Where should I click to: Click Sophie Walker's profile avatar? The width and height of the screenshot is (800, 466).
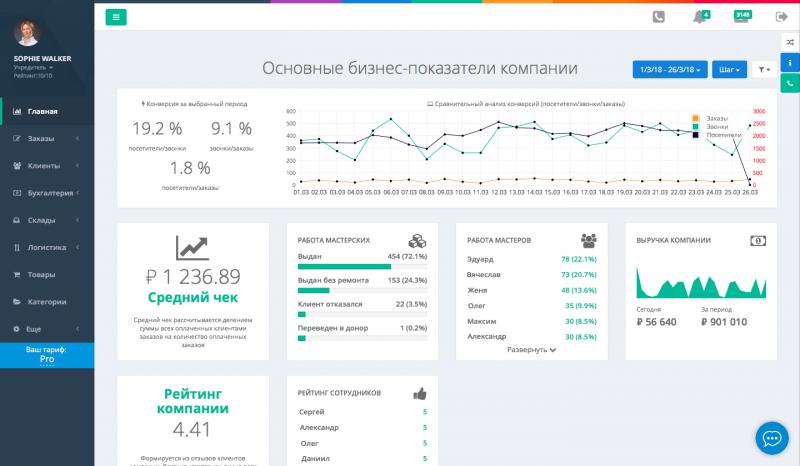click(x=28, y=33)
